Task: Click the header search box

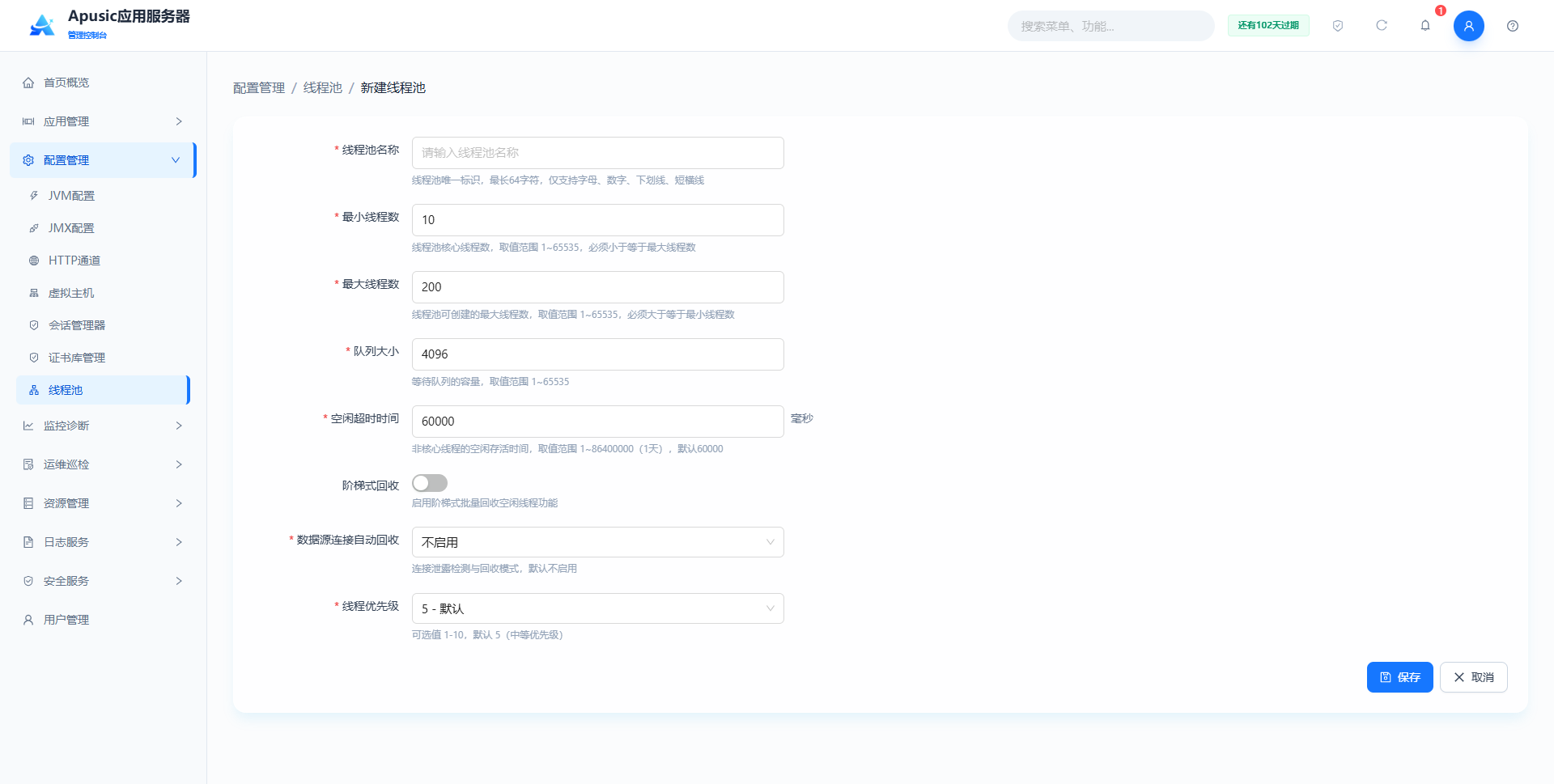Action: tap(1110, 26)
